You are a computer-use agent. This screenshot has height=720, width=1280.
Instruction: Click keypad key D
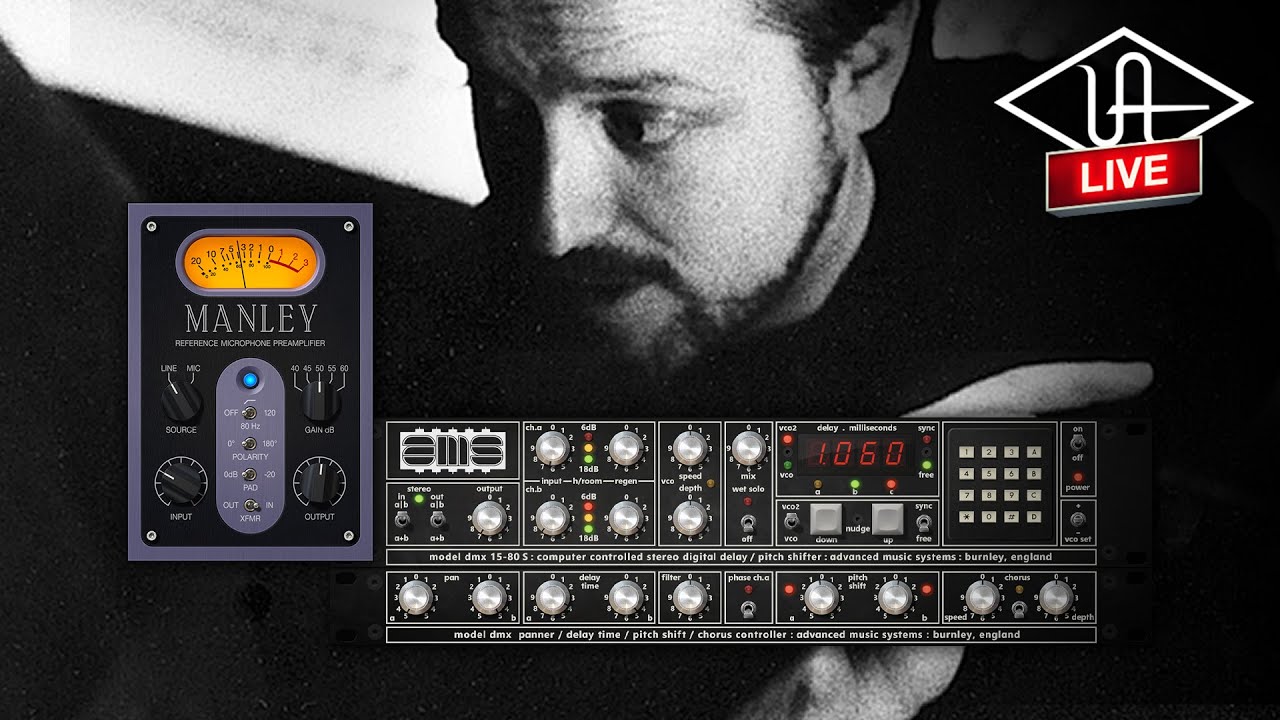pos(1034,517)
